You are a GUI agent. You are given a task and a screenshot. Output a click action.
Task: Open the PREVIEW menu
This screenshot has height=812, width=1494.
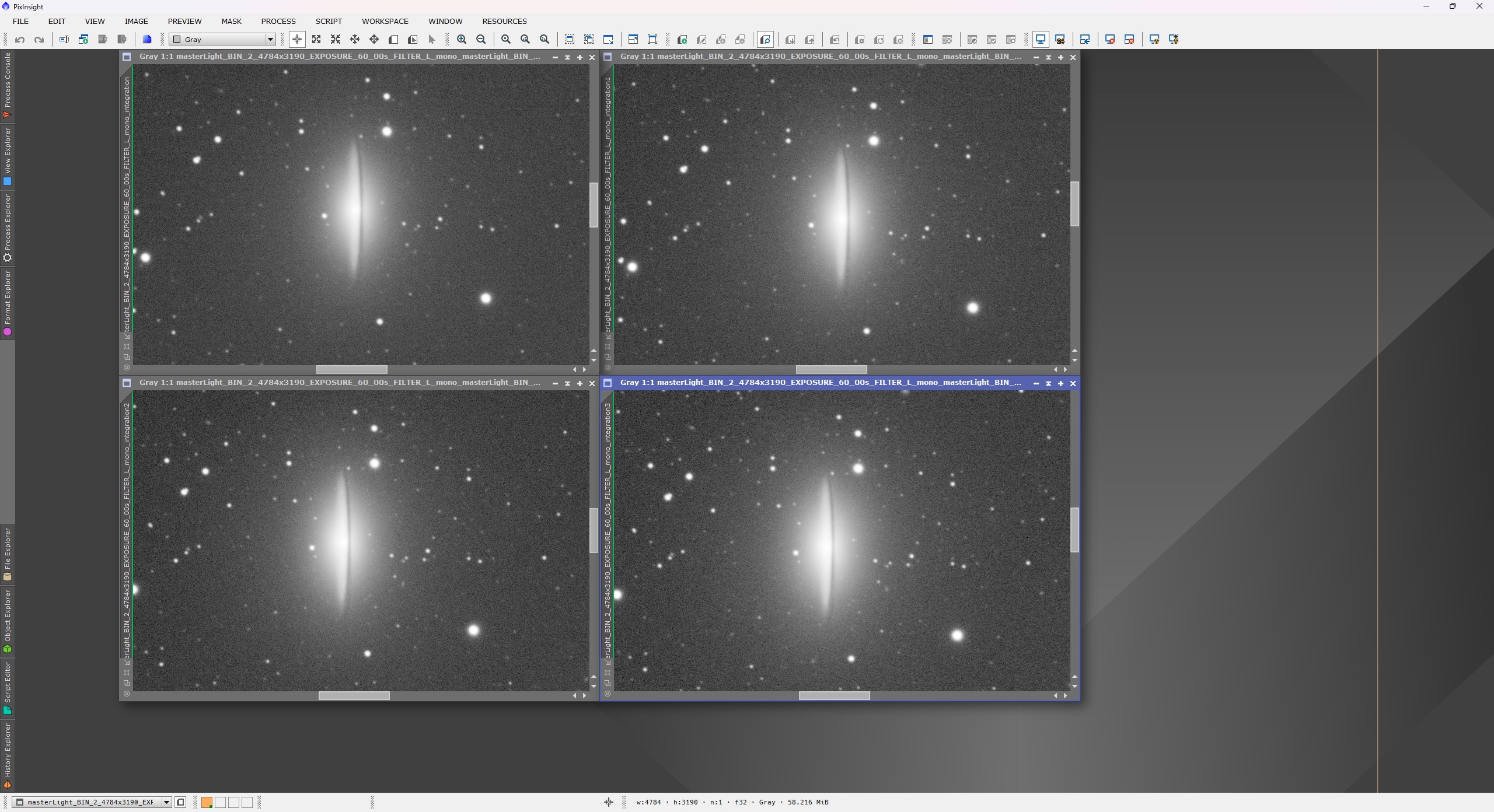(x=184, y=21)
